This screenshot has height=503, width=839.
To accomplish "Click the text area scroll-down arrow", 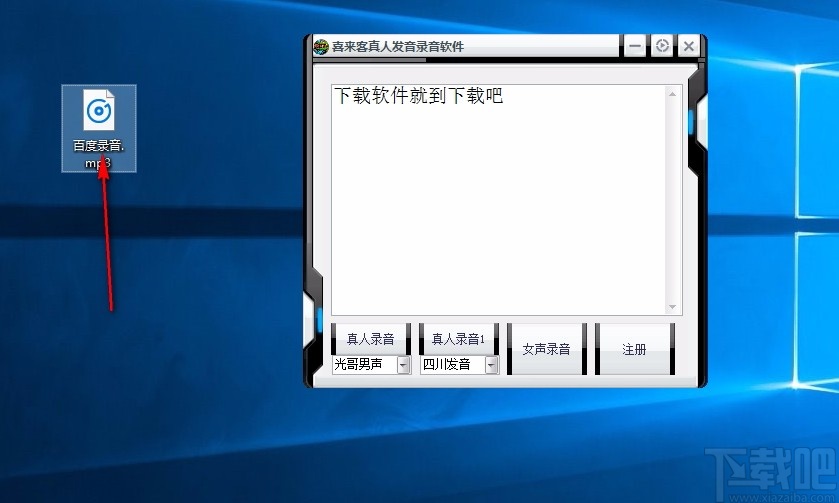I will pyautogui.click(x=673, y=307).
